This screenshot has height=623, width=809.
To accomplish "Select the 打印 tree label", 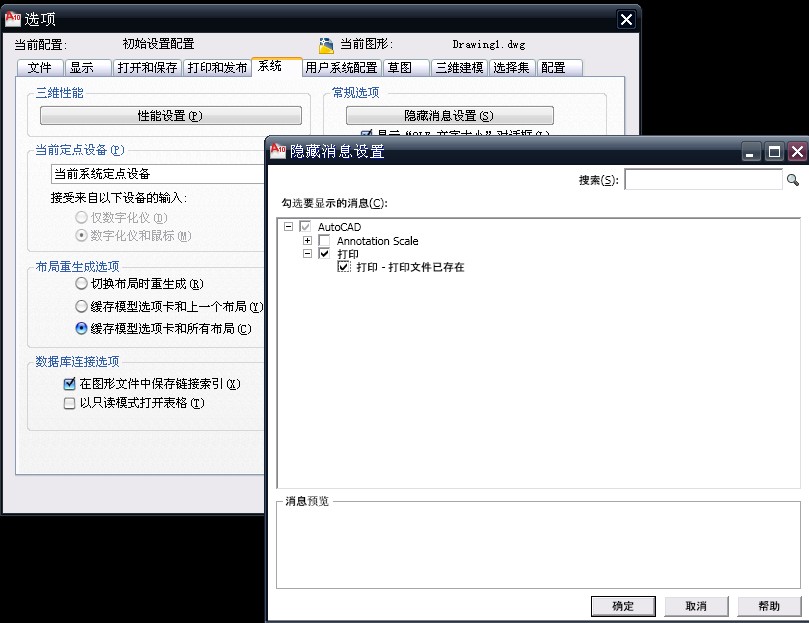I will pos(347,253).
